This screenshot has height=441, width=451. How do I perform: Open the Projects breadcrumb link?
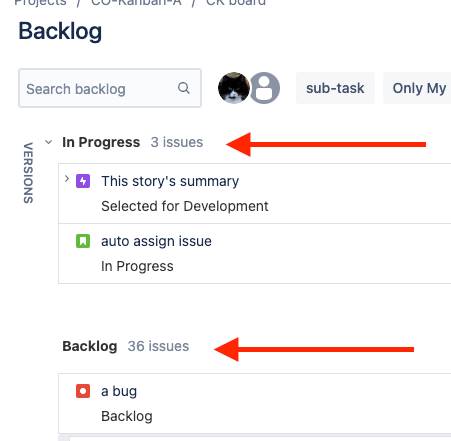click(40, 2)
